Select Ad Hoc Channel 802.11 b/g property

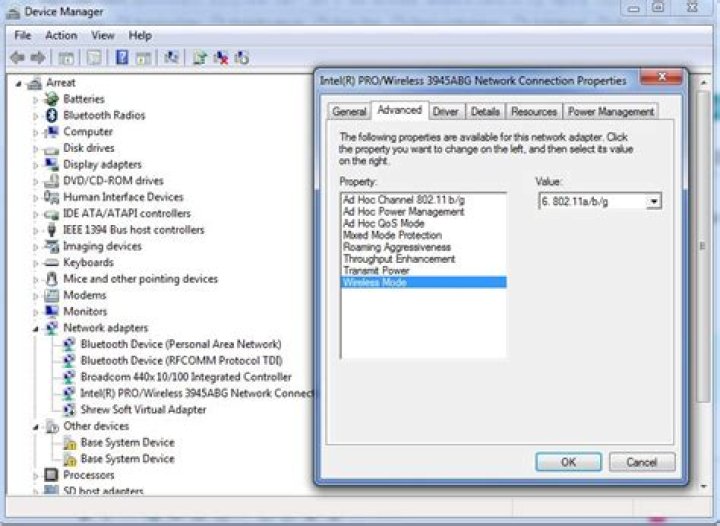click(x=423, y=200)
